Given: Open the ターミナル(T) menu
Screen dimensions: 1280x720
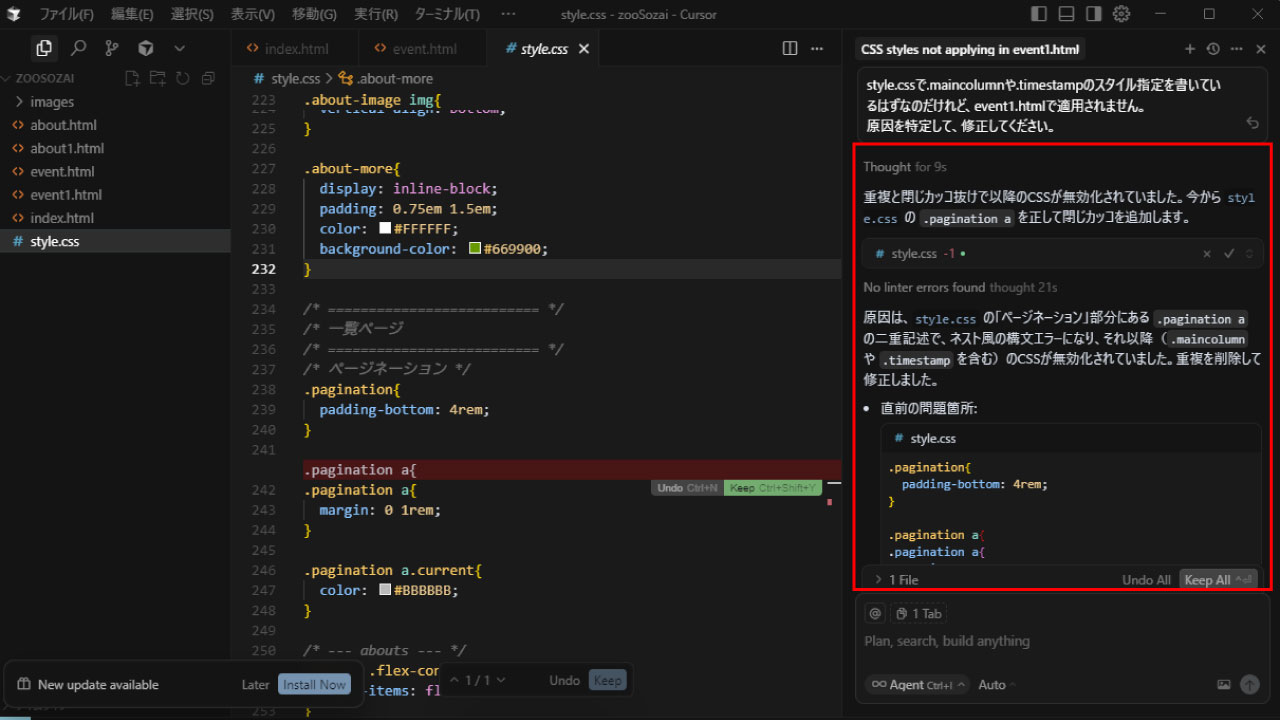Looking at the screenshot, I should [x=446, y=14].
